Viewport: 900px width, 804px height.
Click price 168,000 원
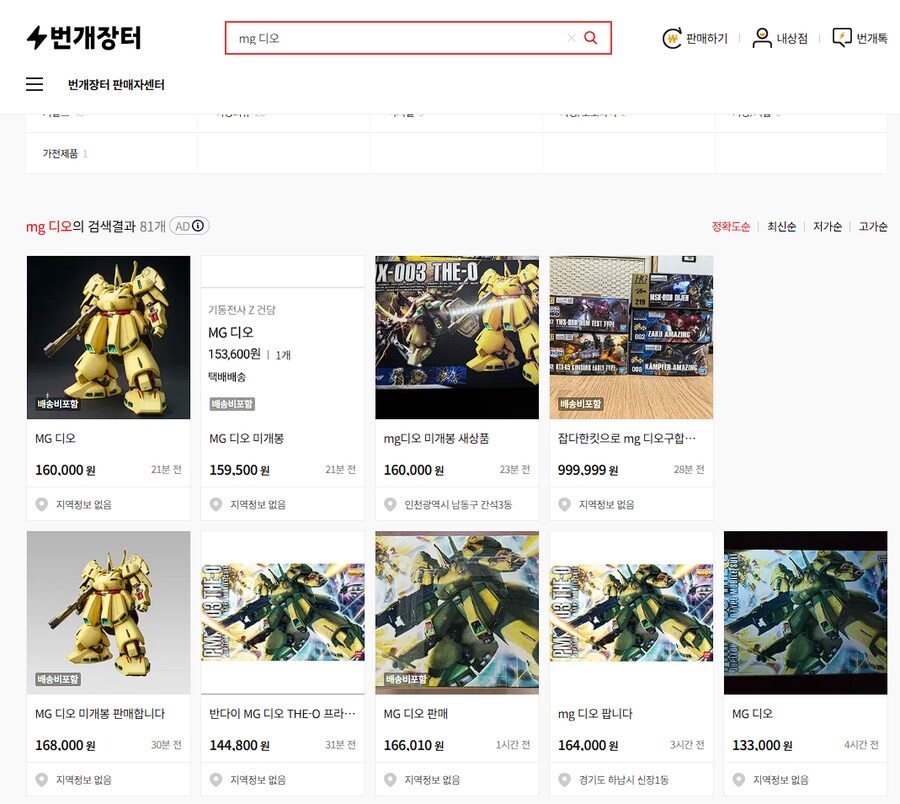(65, 745)
